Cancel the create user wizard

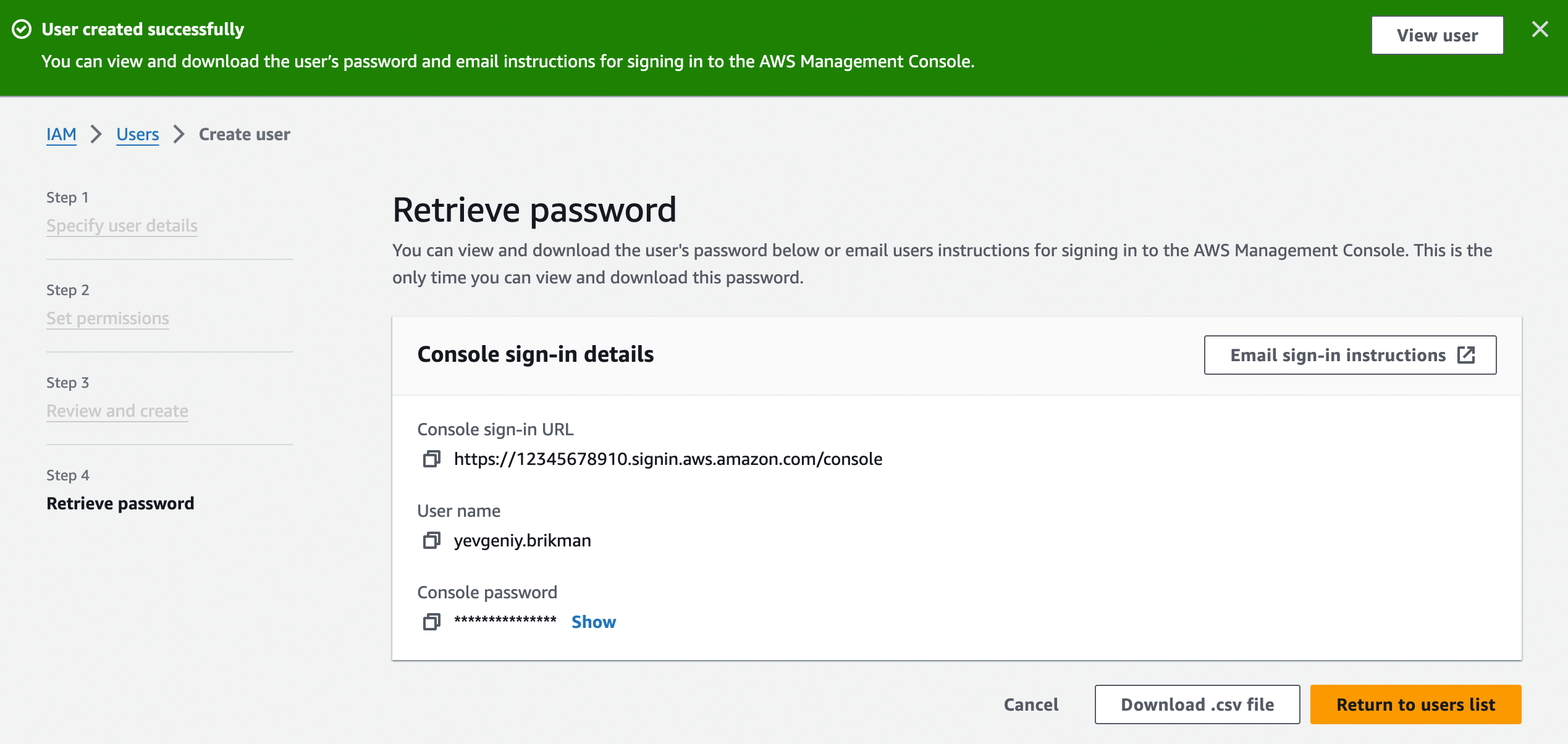click(1031, 704)
